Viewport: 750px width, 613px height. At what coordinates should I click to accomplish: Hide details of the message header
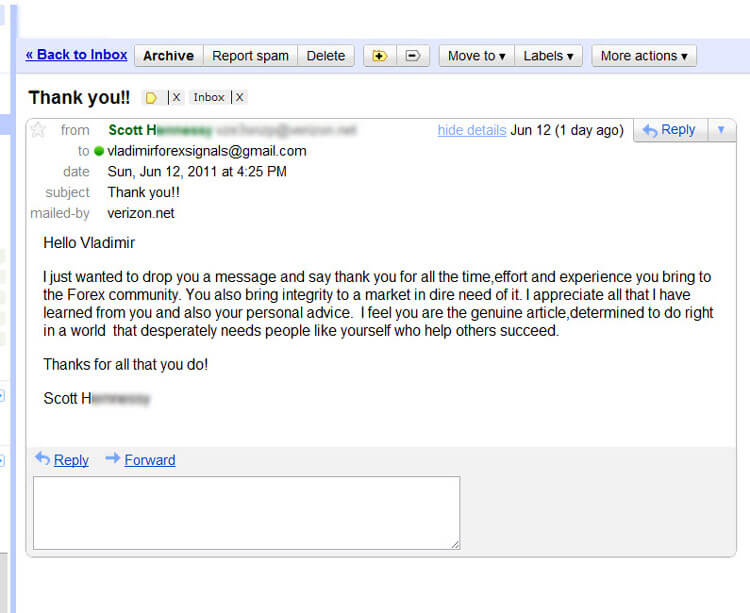(x=472, y=130)
